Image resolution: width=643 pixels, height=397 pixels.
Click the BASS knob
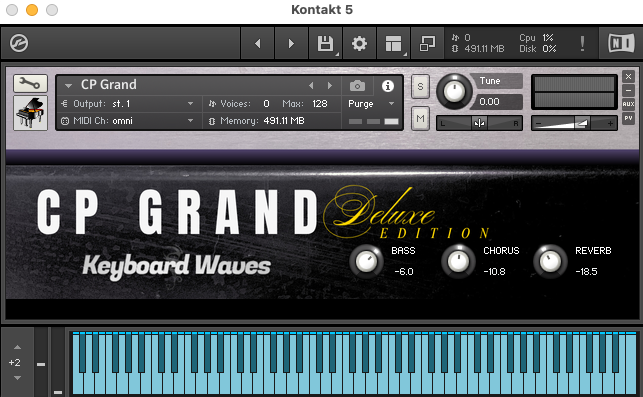pos(366,261)
